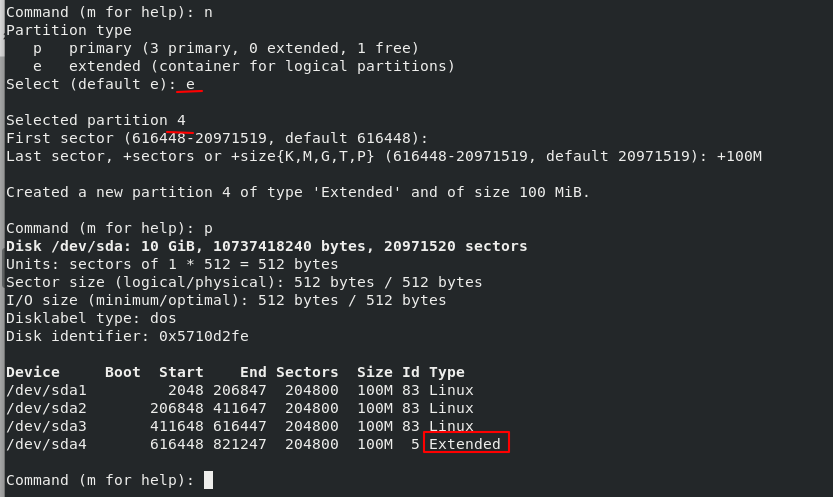Click the 'Sectors' column header
The width and height of the screenshot is (833, 497).
pos(307,372)
